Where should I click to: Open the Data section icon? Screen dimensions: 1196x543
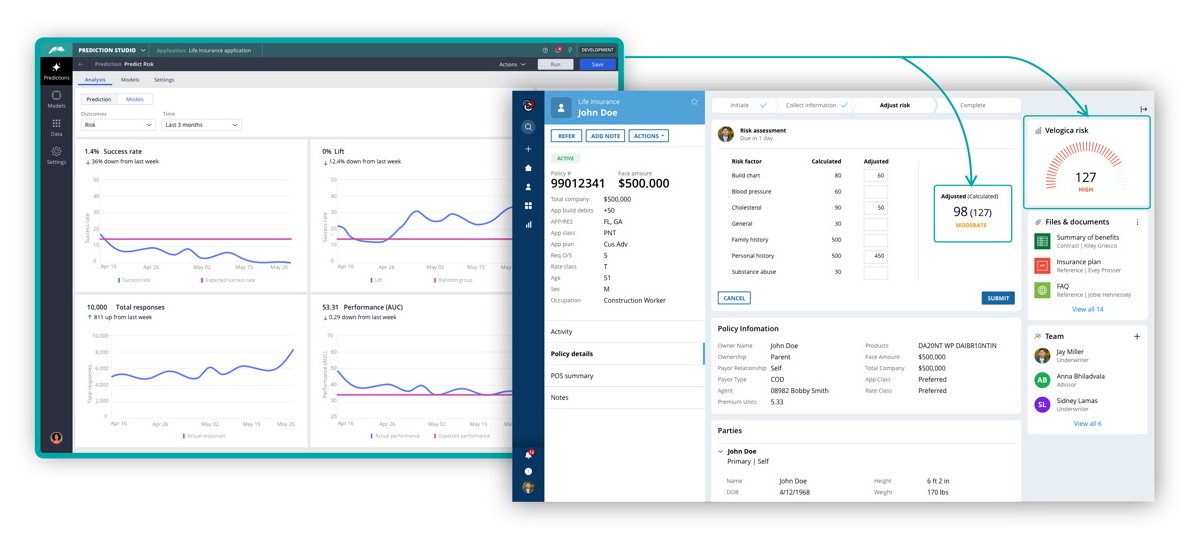click(56, 127)
